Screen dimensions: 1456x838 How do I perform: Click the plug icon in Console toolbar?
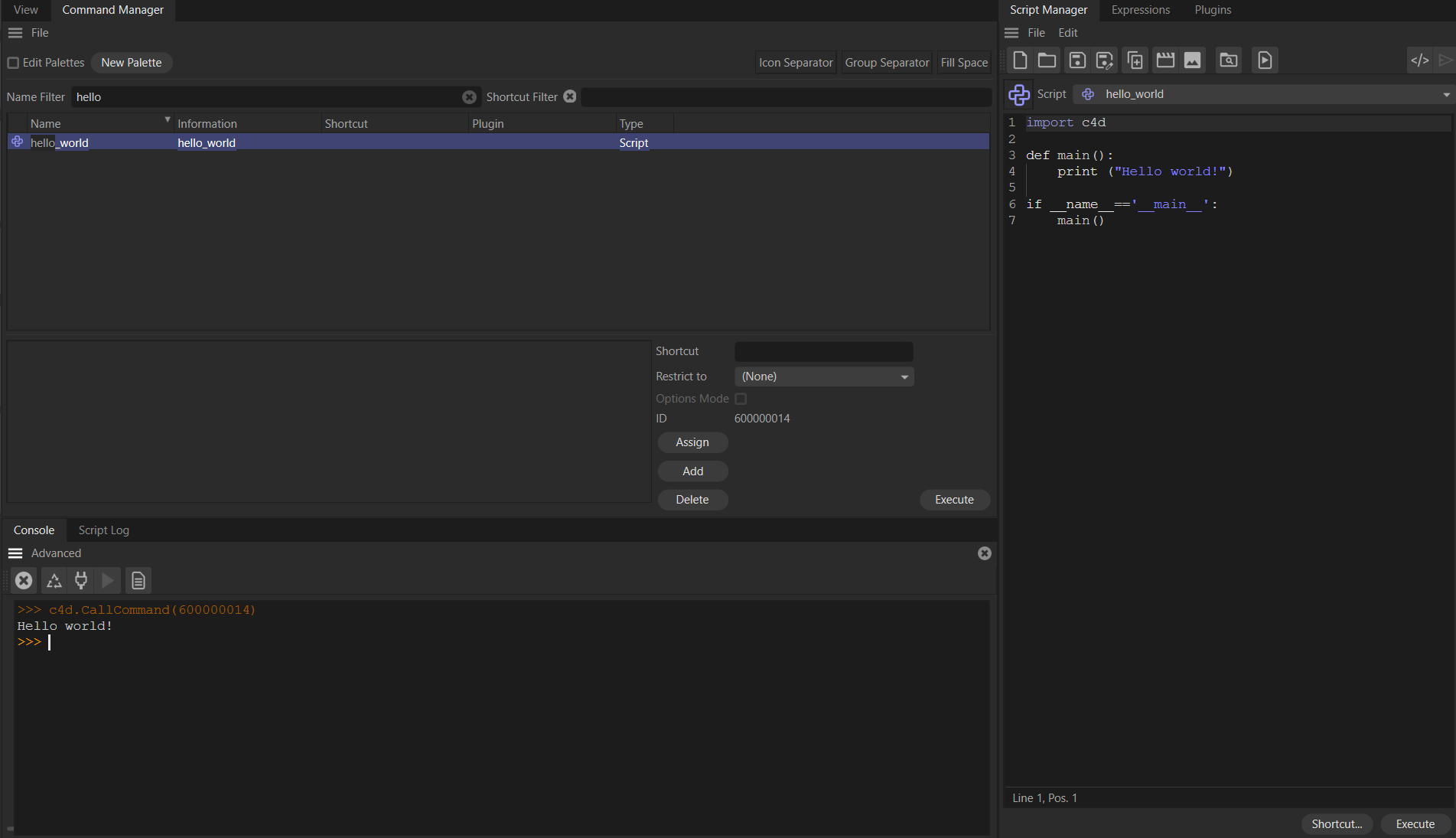(x=80, y=580)
